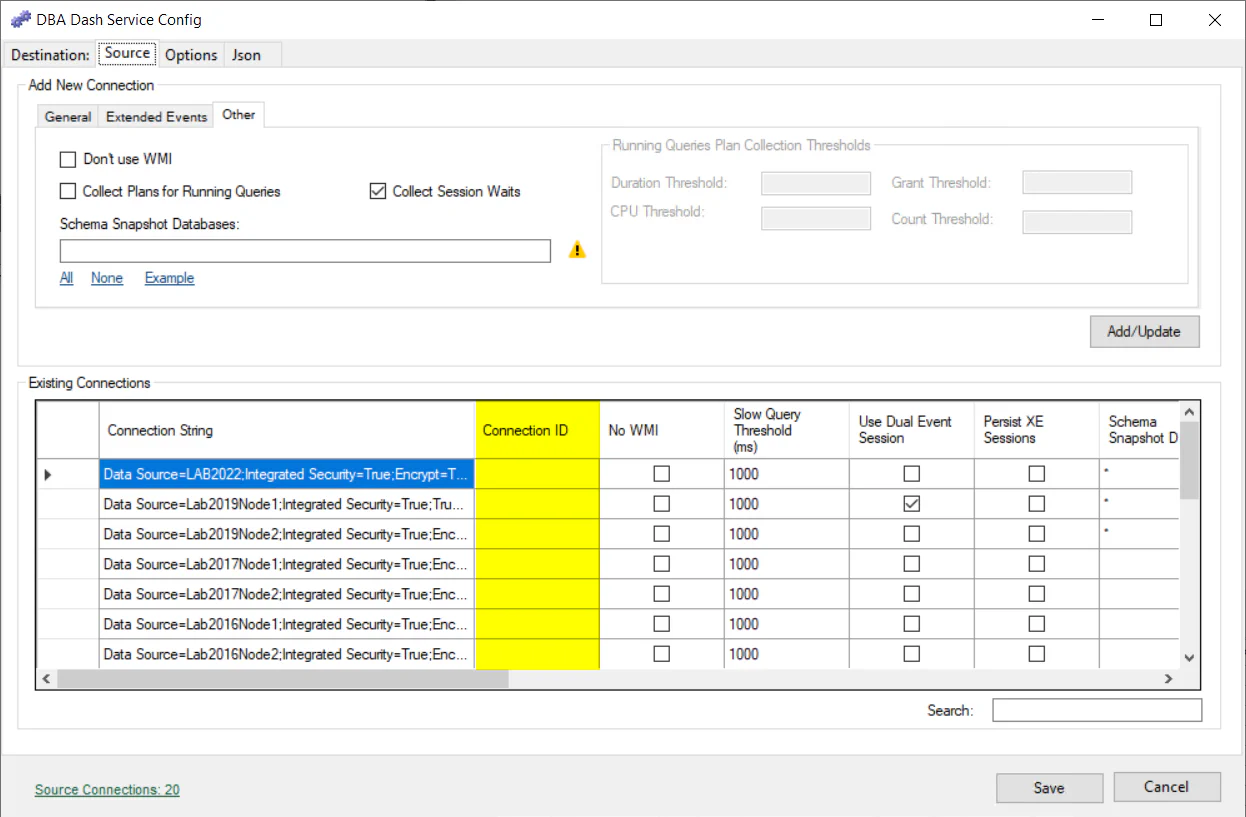Click into the Search input field
1246x817 pixels.
pyautogui.click(x=1096, y=710)
